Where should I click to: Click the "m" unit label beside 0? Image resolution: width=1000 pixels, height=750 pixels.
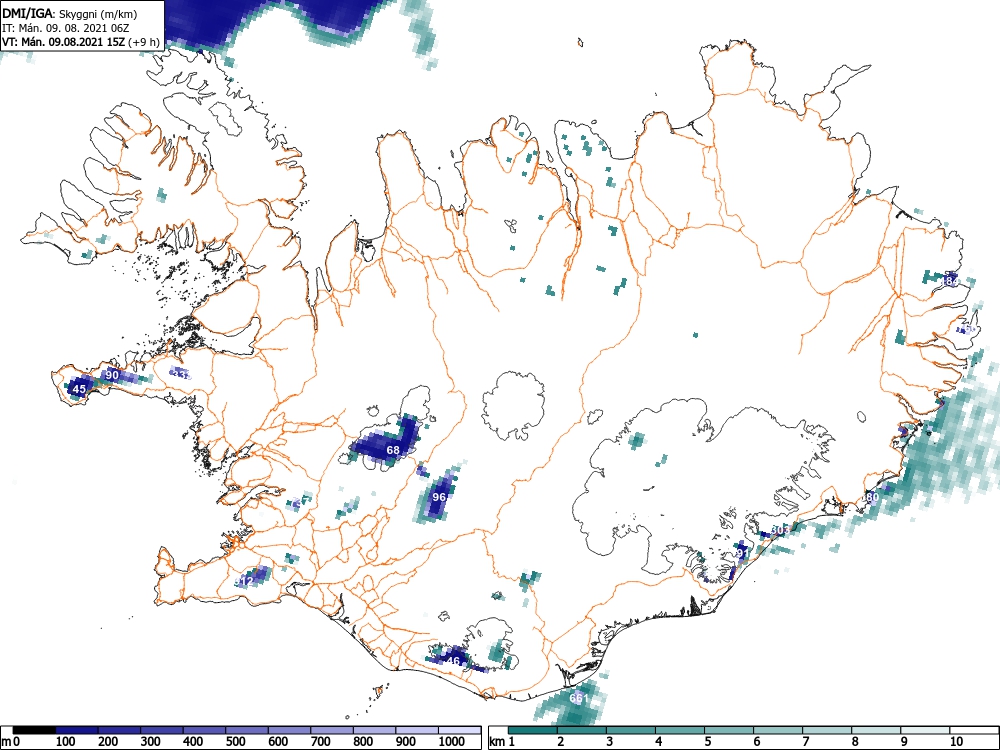coord(5,742)
